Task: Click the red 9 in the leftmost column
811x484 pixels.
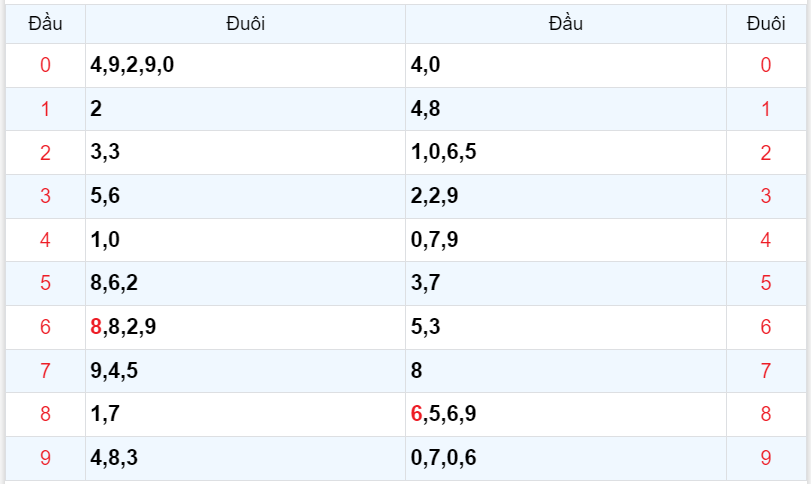Action: (x=45, y=458)
